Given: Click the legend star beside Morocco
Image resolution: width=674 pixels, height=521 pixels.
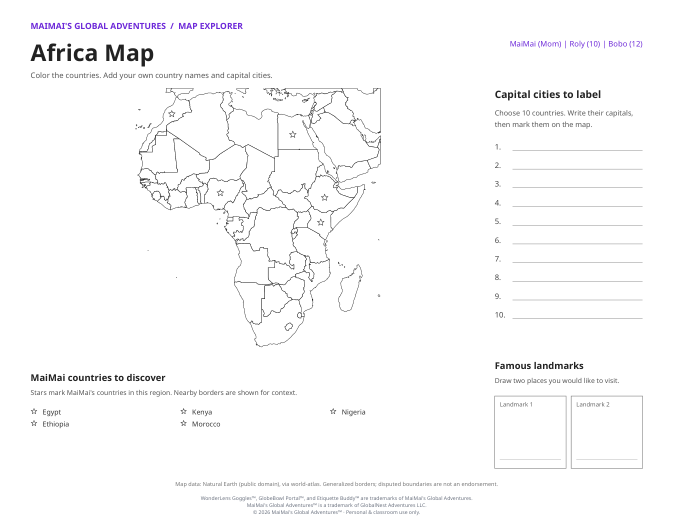Looking at the screenshot, I should click(x=184, y=423).
